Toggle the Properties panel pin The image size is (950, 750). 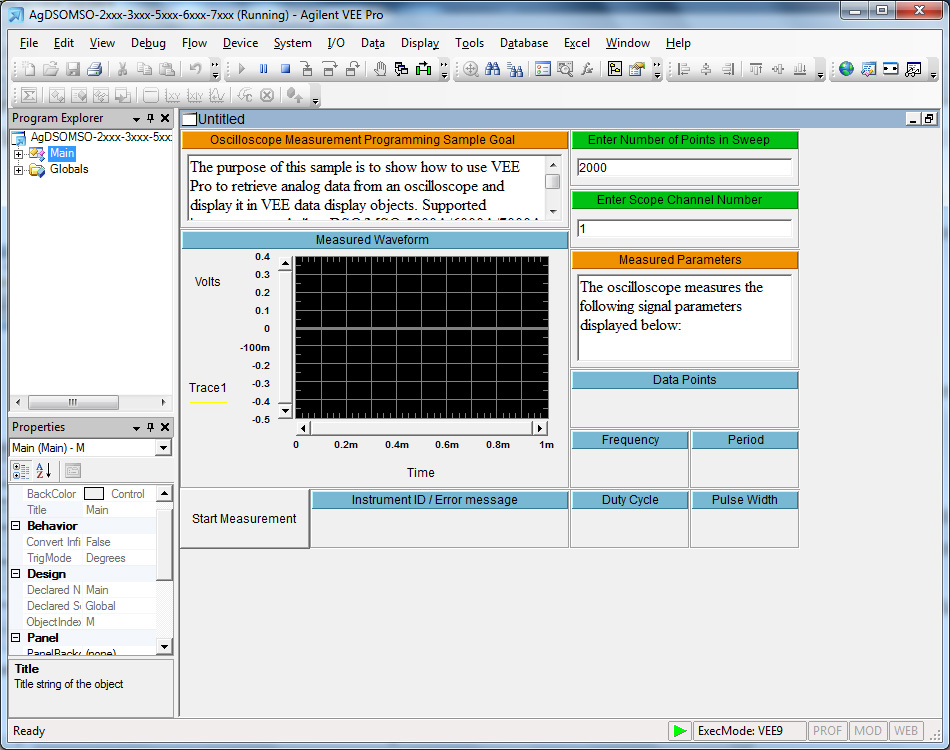[150, 427]
